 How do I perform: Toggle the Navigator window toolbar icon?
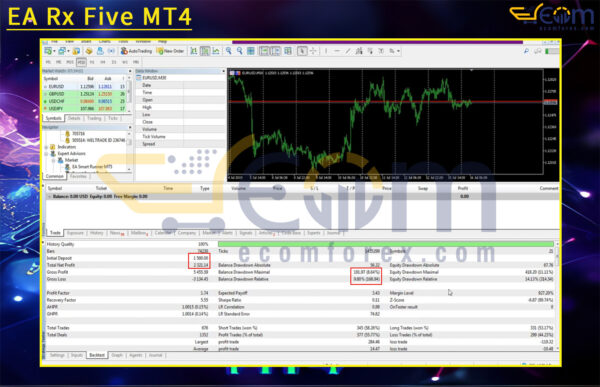pos(100,51)
